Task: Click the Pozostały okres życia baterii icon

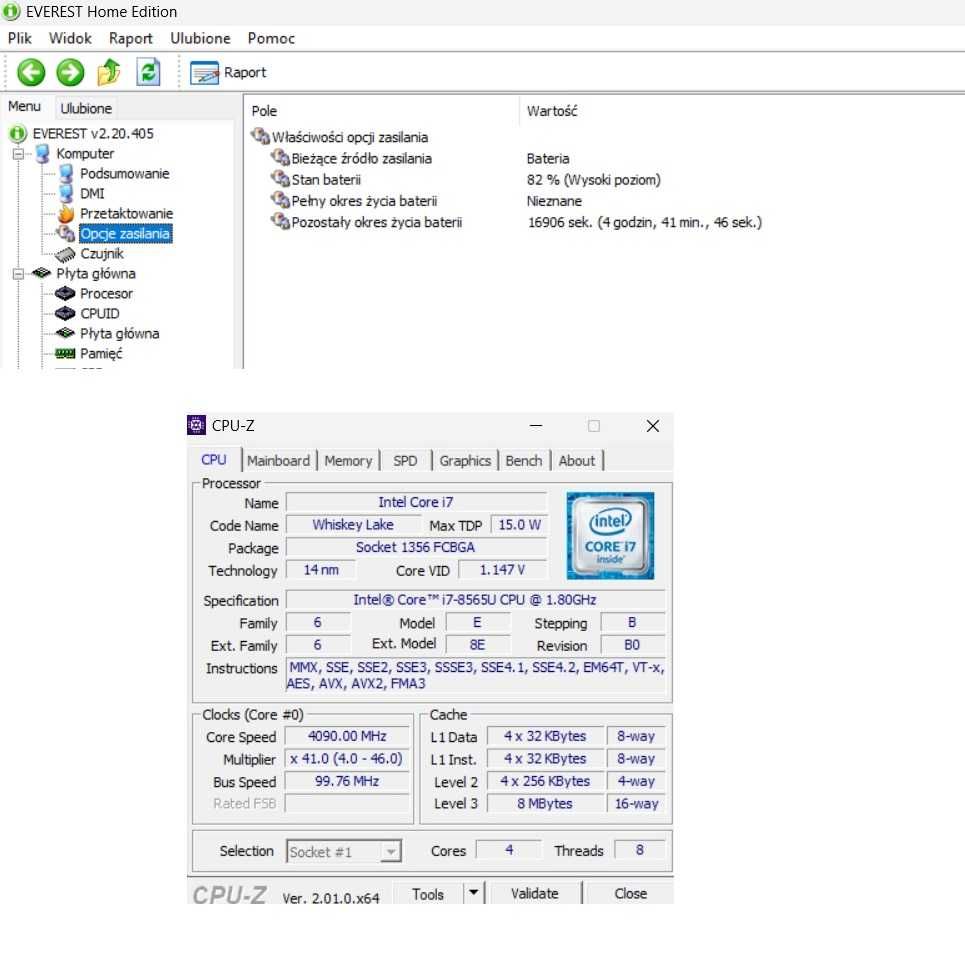Action: coord(280,221)
